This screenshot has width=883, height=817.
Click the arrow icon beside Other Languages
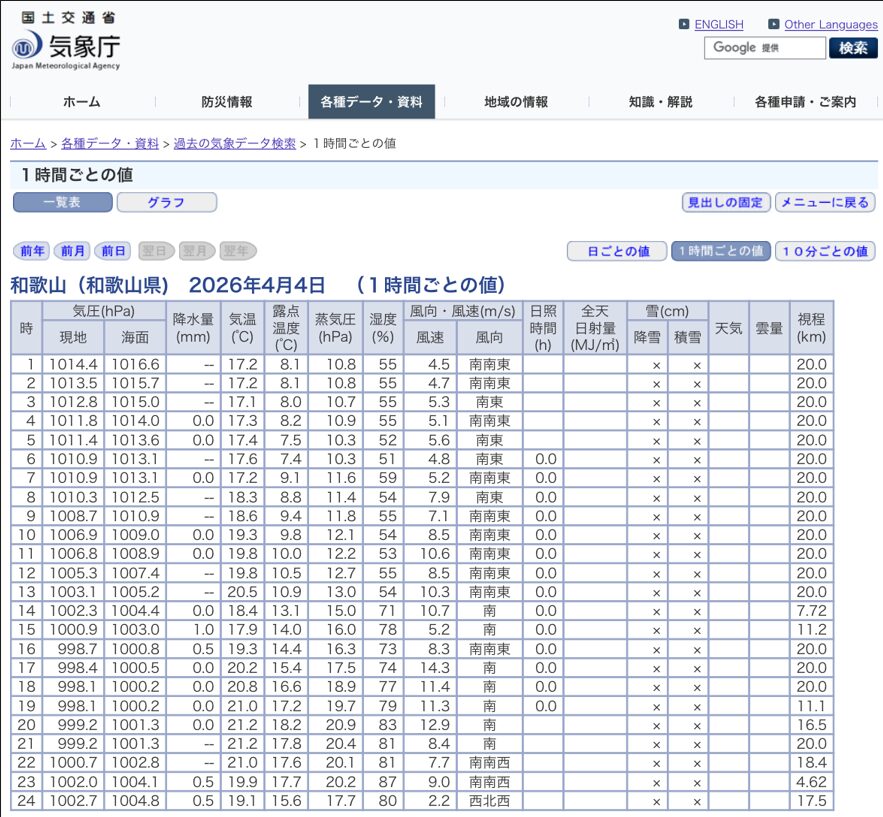pos(774,25)
